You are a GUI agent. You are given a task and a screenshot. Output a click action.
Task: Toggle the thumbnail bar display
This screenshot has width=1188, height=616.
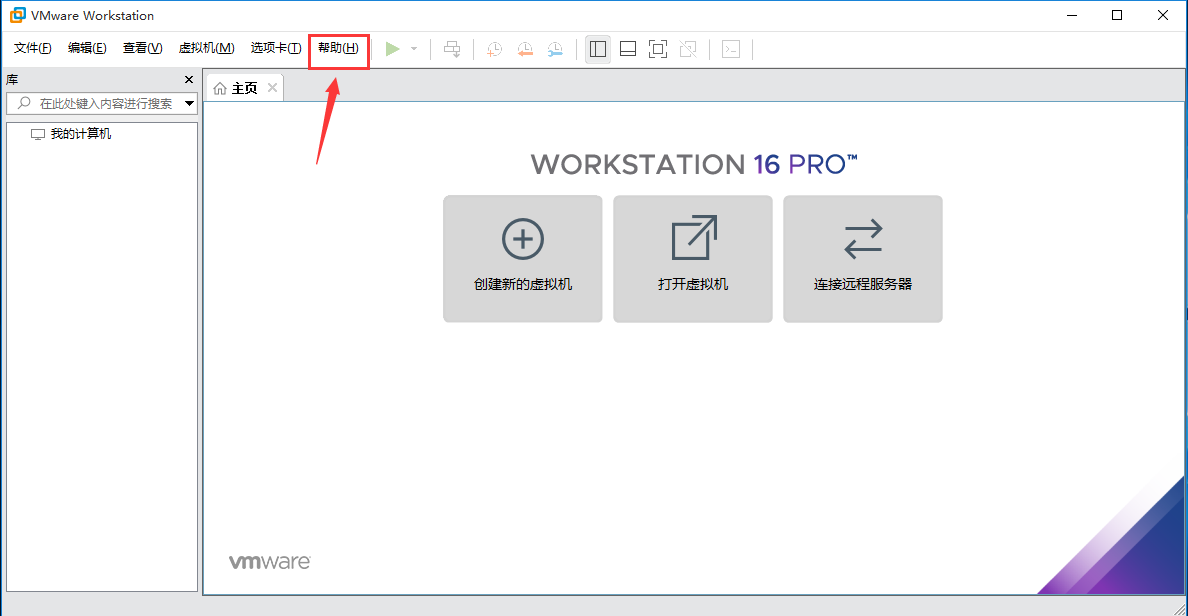(627, 48)
